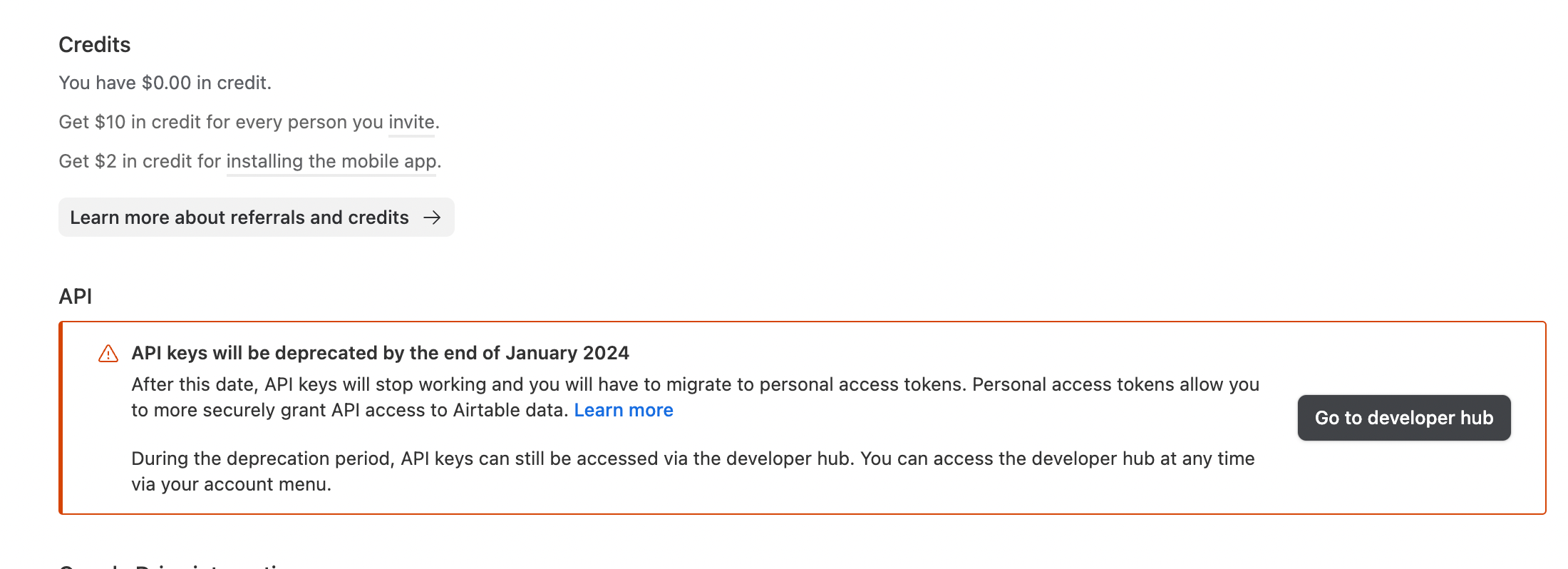Open "Learn more about referrals and credits"
1568x569 pixels.
pyautogui.click(x=257, y=217)
